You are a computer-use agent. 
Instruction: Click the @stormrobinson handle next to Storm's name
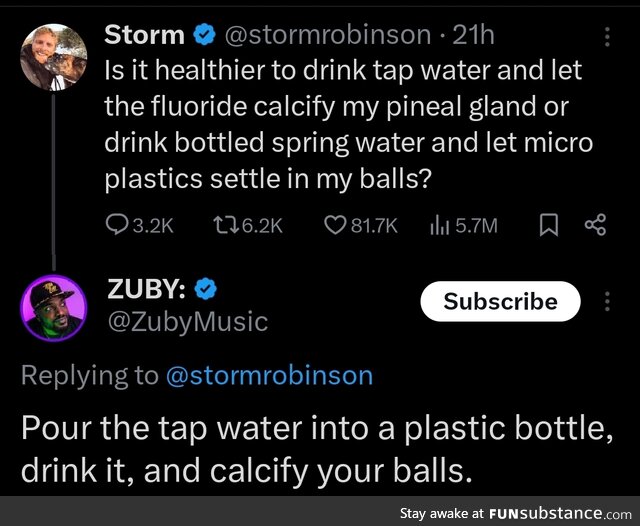pos(324,35)
